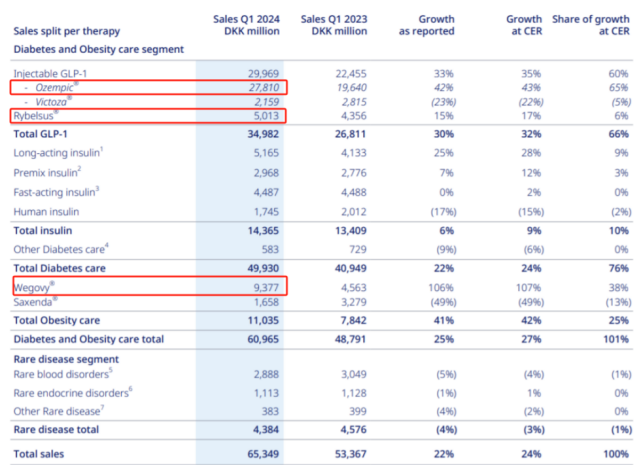Click the 'Total sales' row label
This screenshot has height=466, width=640.
[x=39, y=454]
